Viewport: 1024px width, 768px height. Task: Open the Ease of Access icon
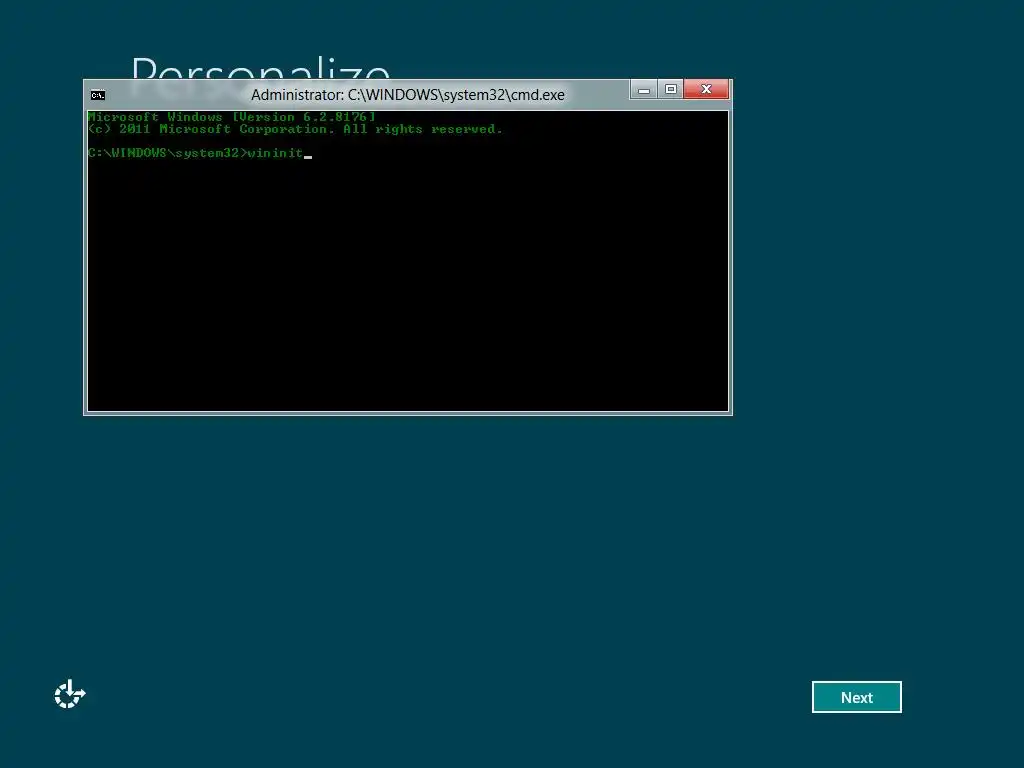[x=69, y=694]
